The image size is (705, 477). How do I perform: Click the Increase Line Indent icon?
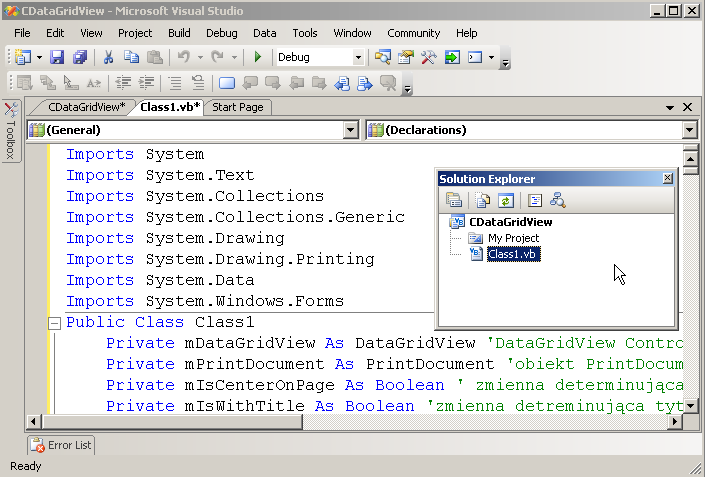coord(146,83)
